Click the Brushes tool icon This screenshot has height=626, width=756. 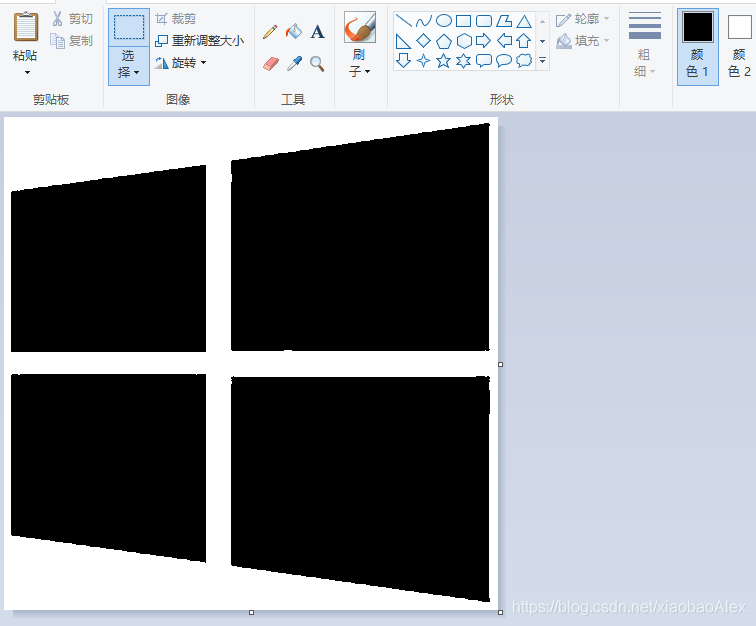pyautogui.click(x=360, y=27)
